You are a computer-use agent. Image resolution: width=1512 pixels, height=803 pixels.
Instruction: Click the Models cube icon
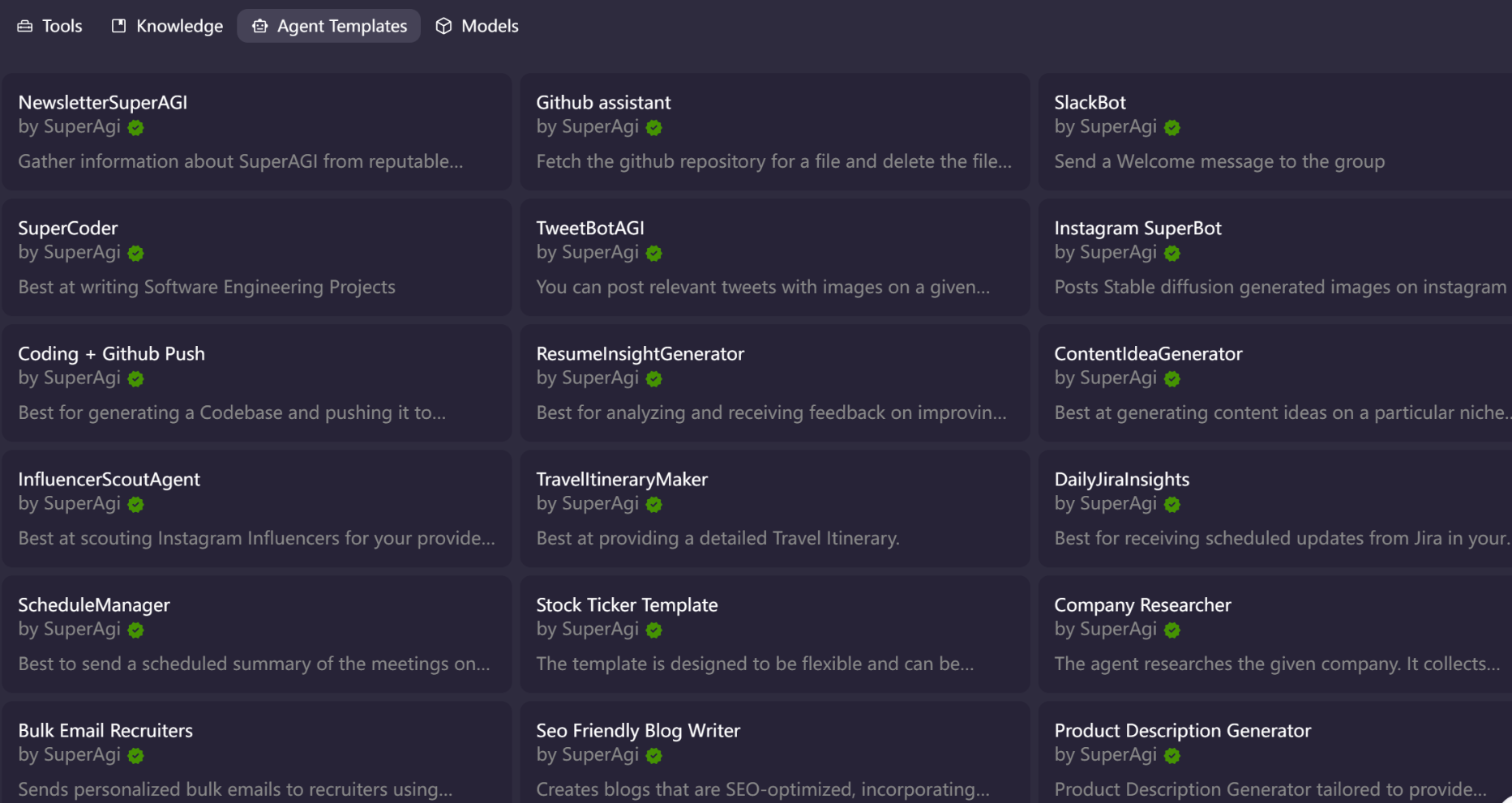443,26
